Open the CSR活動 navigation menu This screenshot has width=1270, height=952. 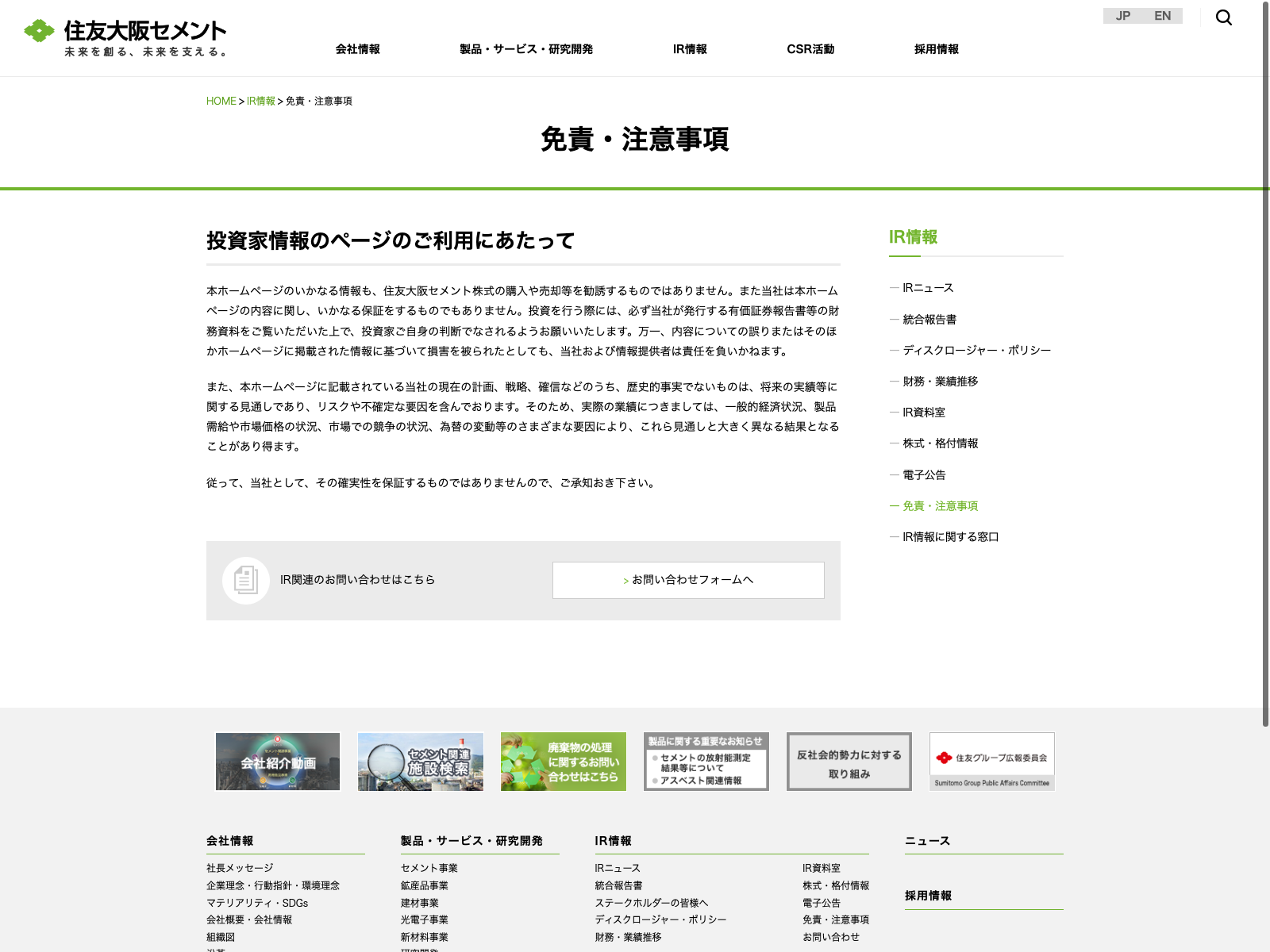pyautogui.click(x=810, y=49)
